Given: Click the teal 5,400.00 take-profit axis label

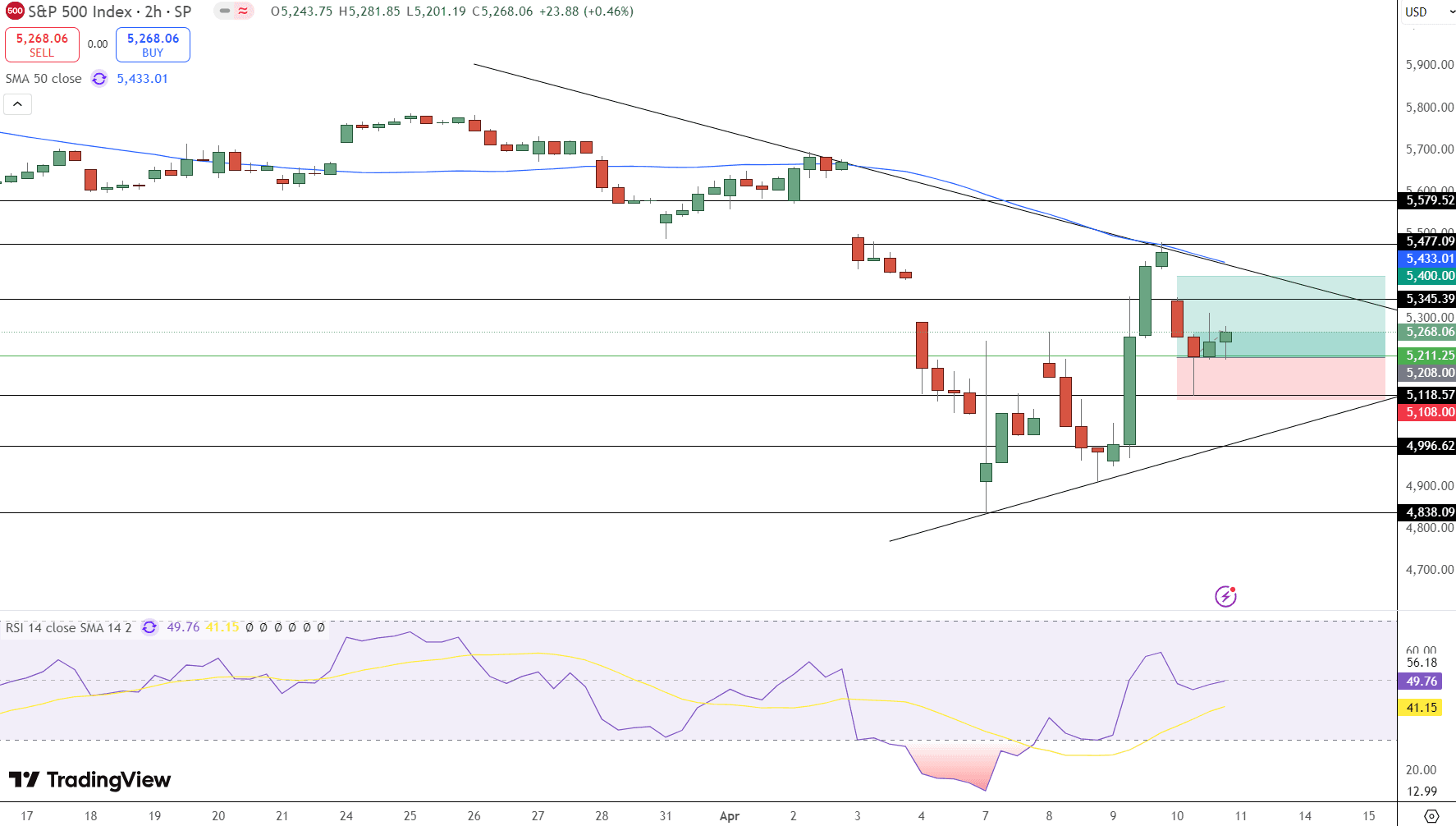Looking at the screenshot, I should pos(1426,276).
